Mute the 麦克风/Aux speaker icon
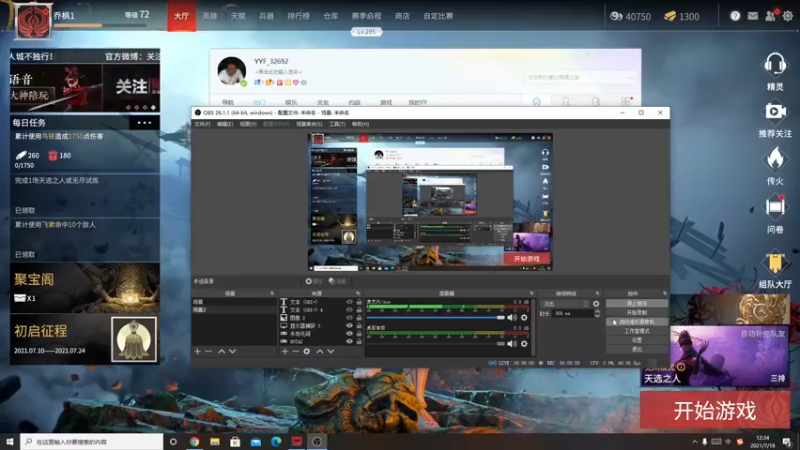This screenshot has height=450, width=800. coord(512,317)
